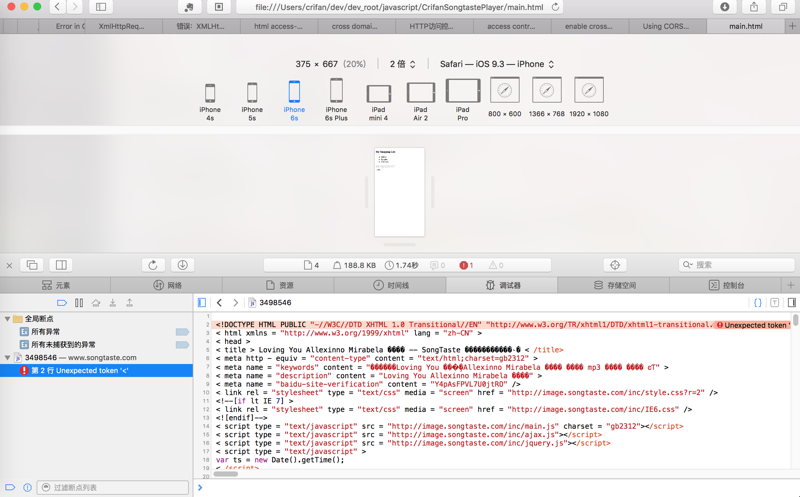Go forward in the source view history
This screenshot has width=800, height=497.
click(x=235, y=303)
